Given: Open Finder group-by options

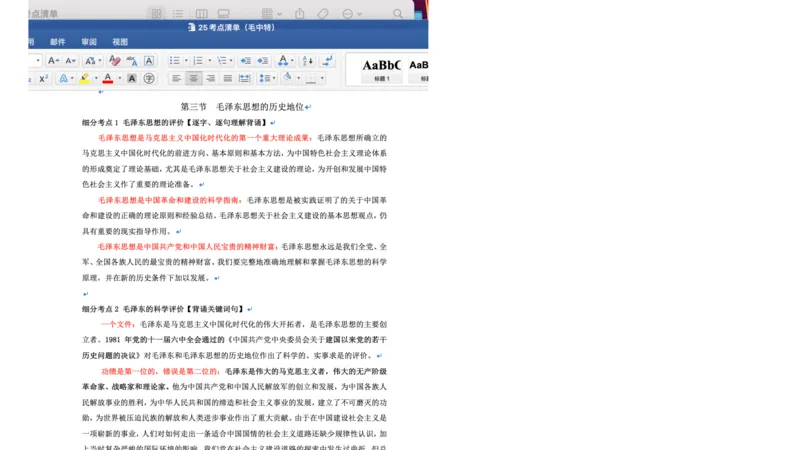Looking at the screenshot, I should click(271, 14).
